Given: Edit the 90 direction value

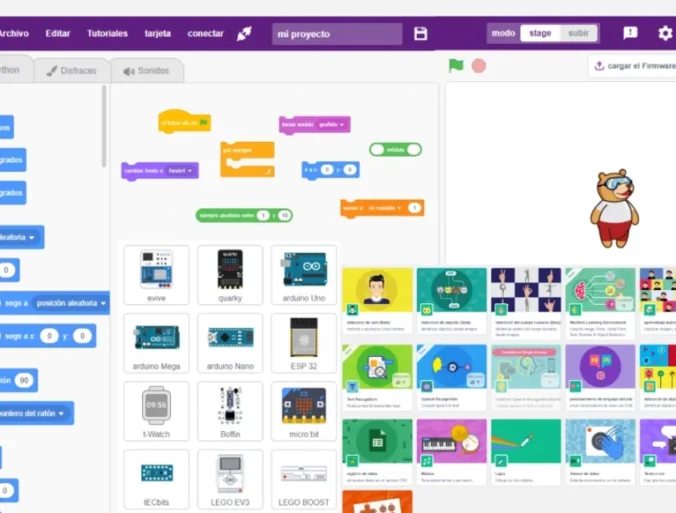Looking at the screenshot, I should coord(24,380).
